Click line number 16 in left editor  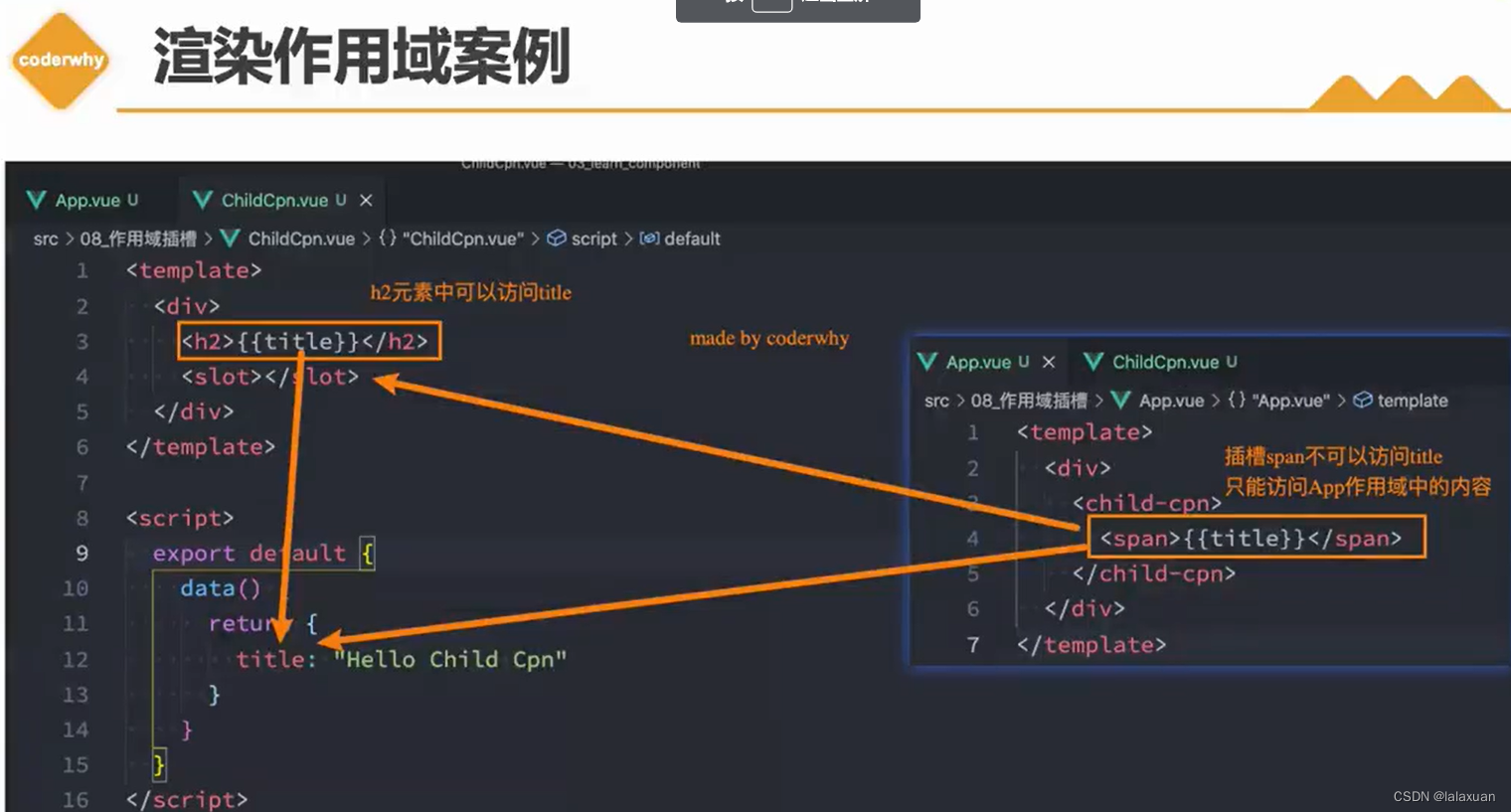(x=76, y=800)
